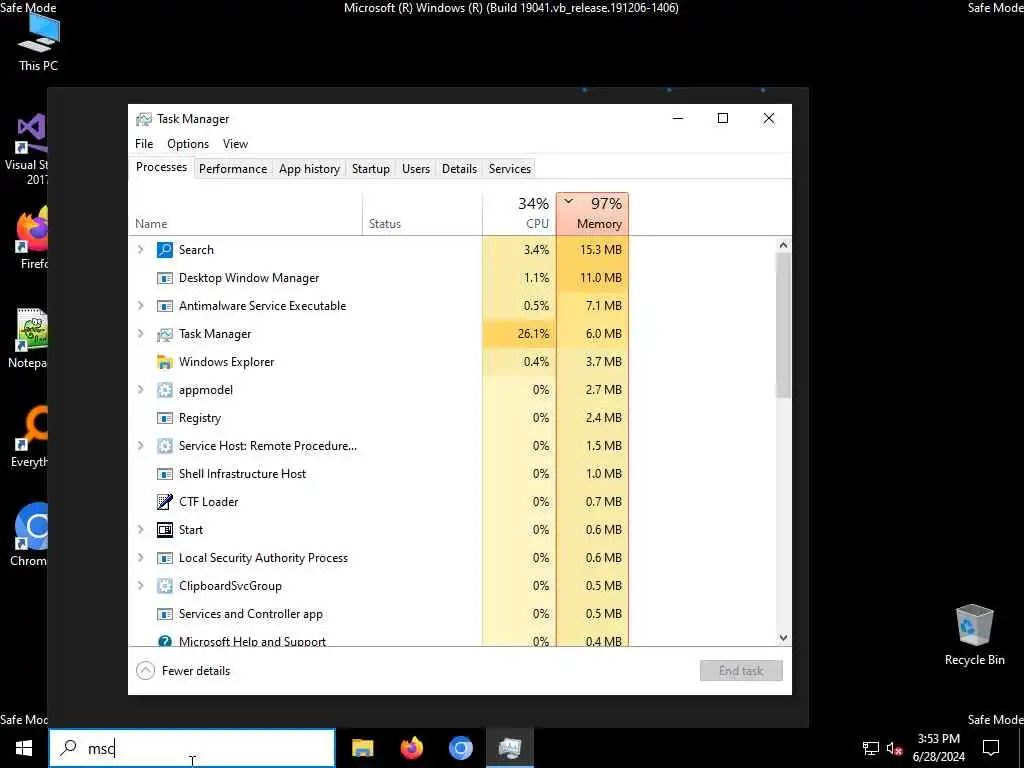Click the End task button
This screenshot has width=1024, height=768.
click(x=741, y=671)
